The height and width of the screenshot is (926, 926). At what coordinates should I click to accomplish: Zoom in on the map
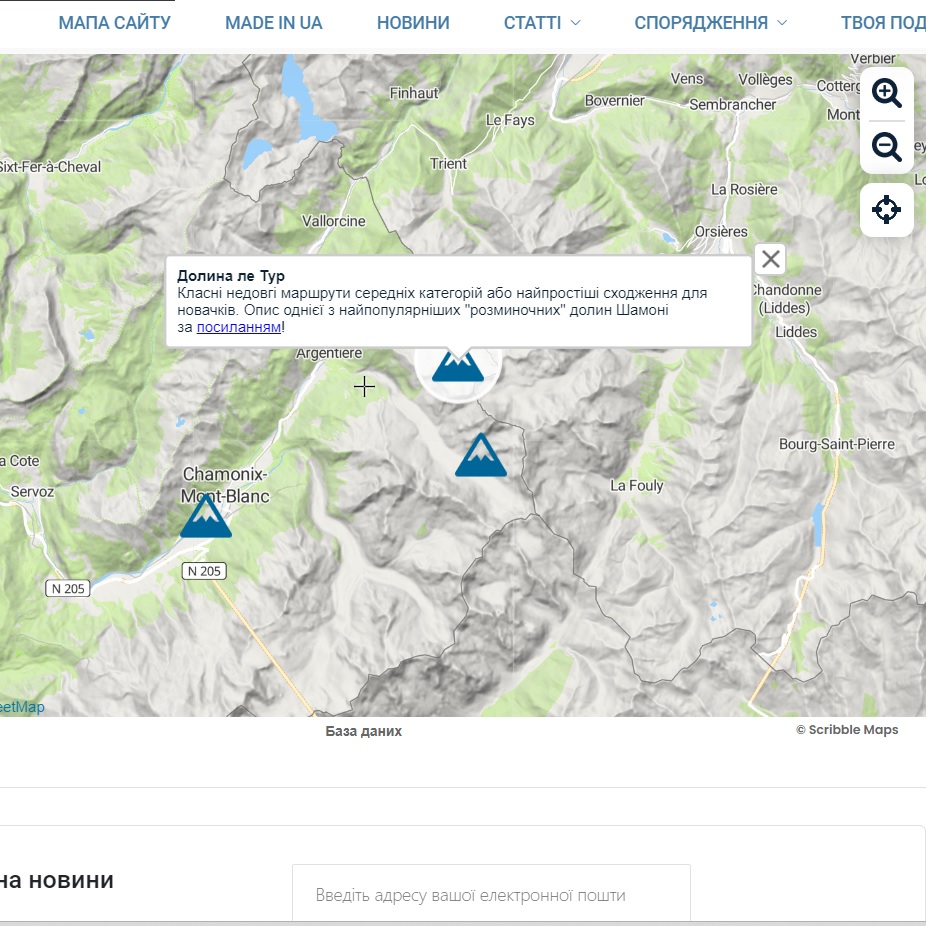click(x=886, y=93)
